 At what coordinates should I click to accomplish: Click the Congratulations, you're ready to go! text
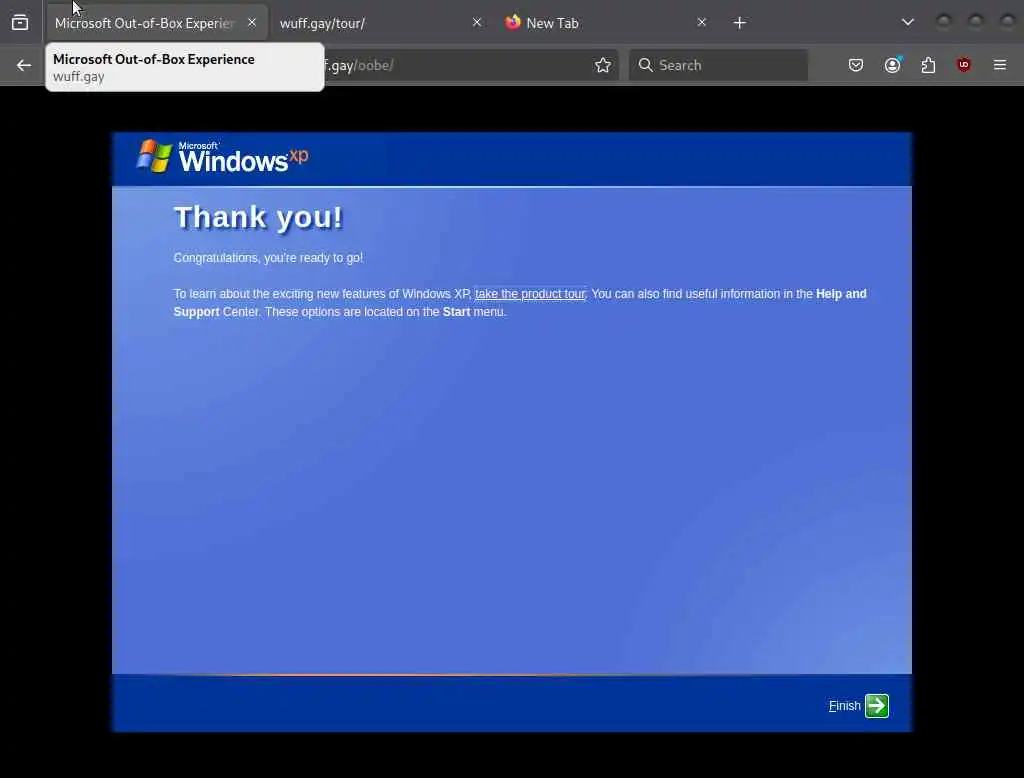pyautogui.click(x=268, y=258)
